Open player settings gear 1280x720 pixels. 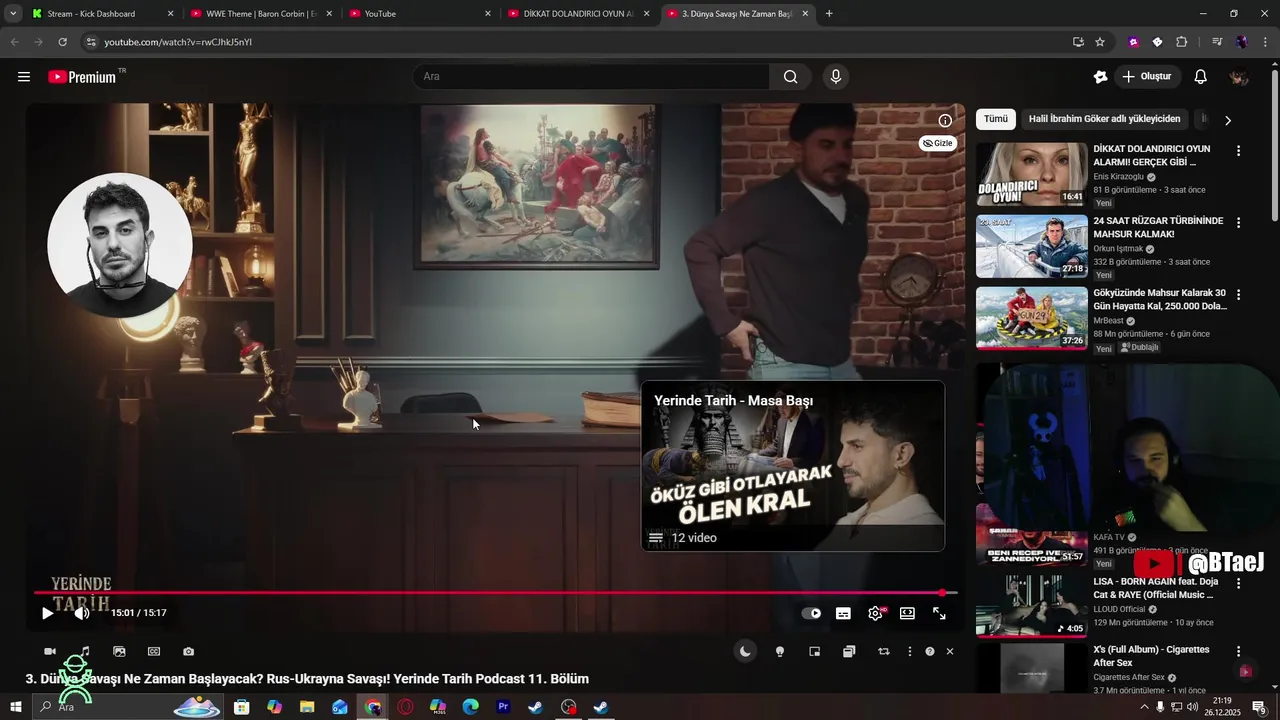point(875,614)
